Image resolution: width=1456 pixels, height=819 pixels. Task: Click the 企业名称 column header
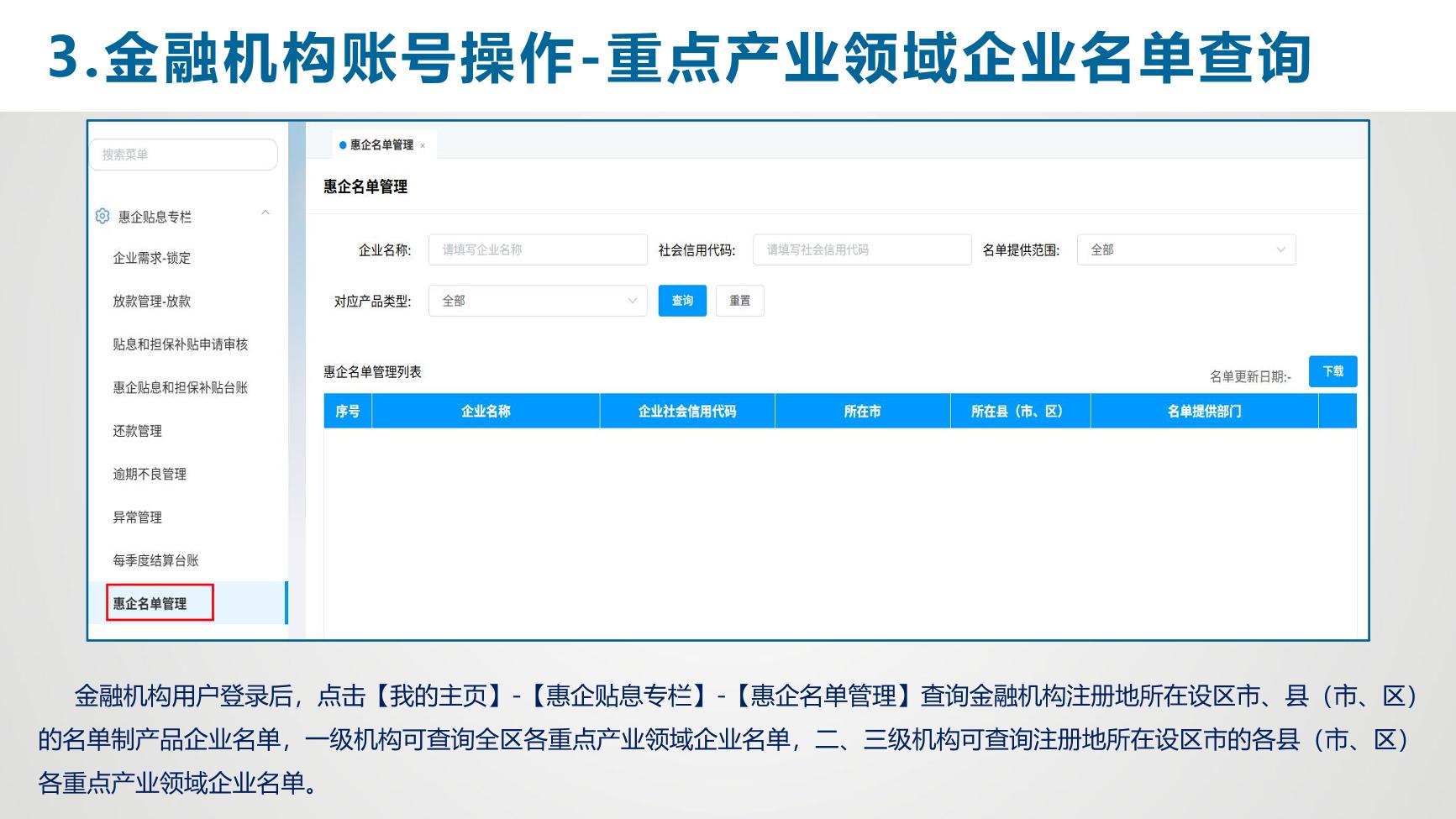click(x=486, y=412)
